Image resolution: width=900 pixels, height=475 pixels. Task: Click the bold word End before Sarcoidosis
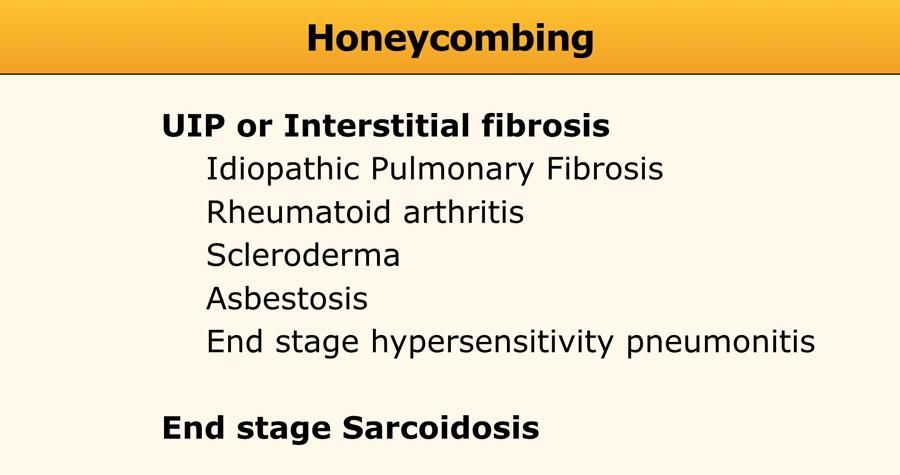[194, 428]
